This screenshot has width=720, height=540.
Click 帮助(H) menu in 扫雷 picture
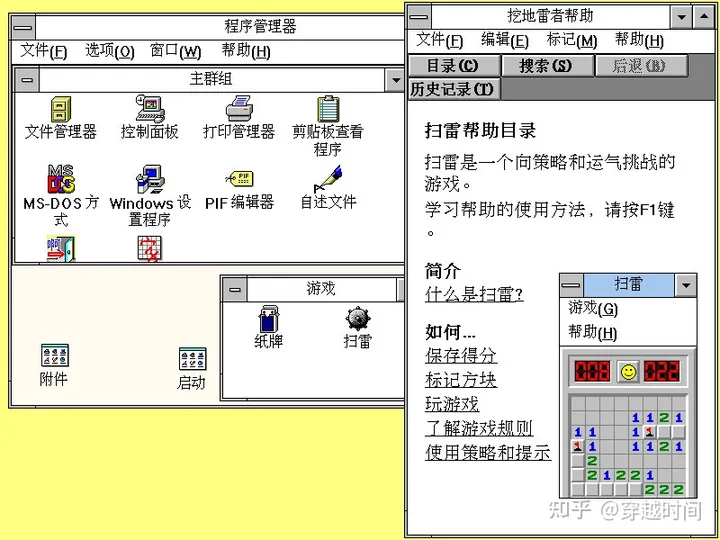click(x=593, y=332)
